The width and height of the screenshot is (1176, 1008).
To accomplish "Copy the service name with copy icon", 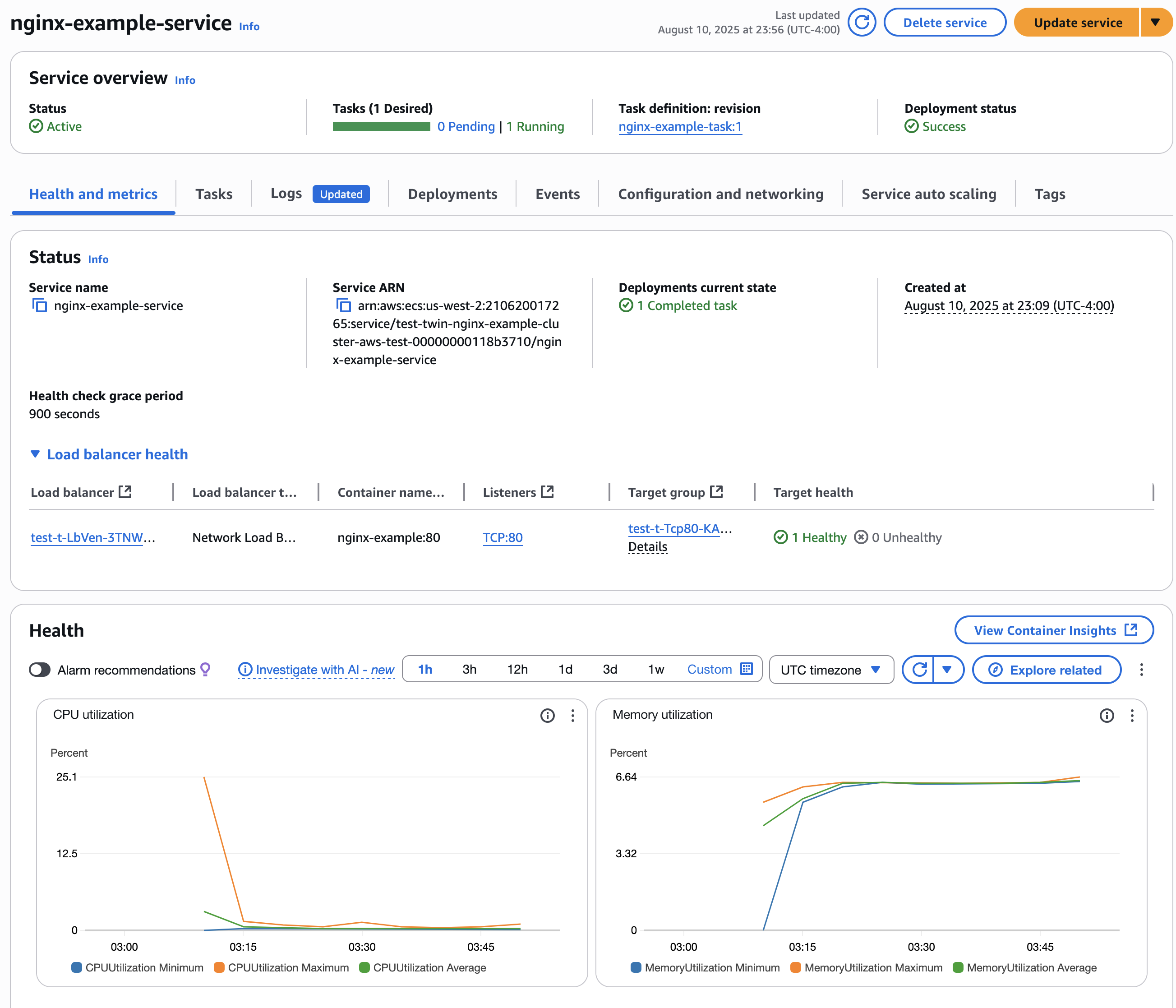I will coord(39,305).
